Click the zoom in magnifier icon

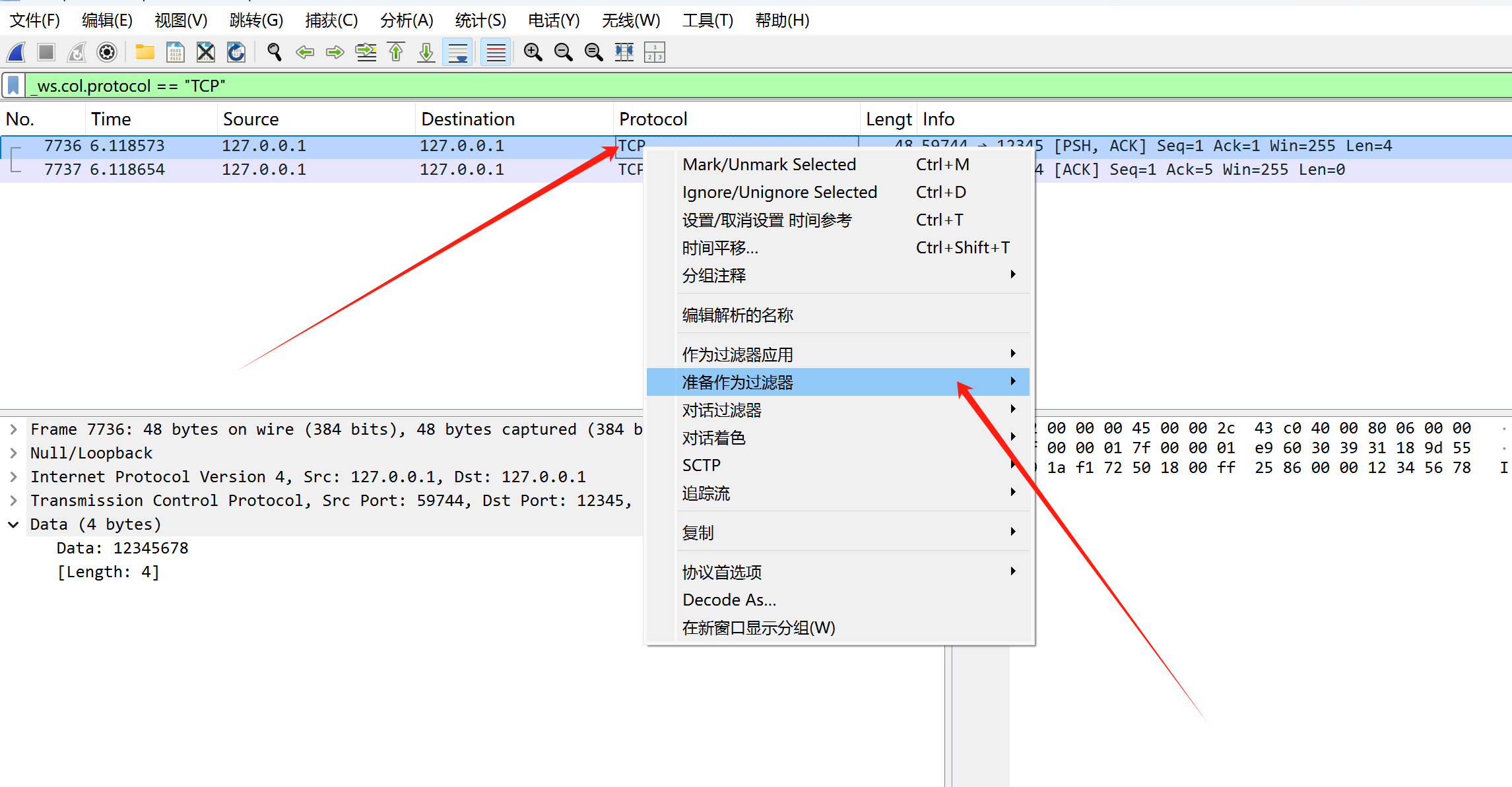(533, 52)
